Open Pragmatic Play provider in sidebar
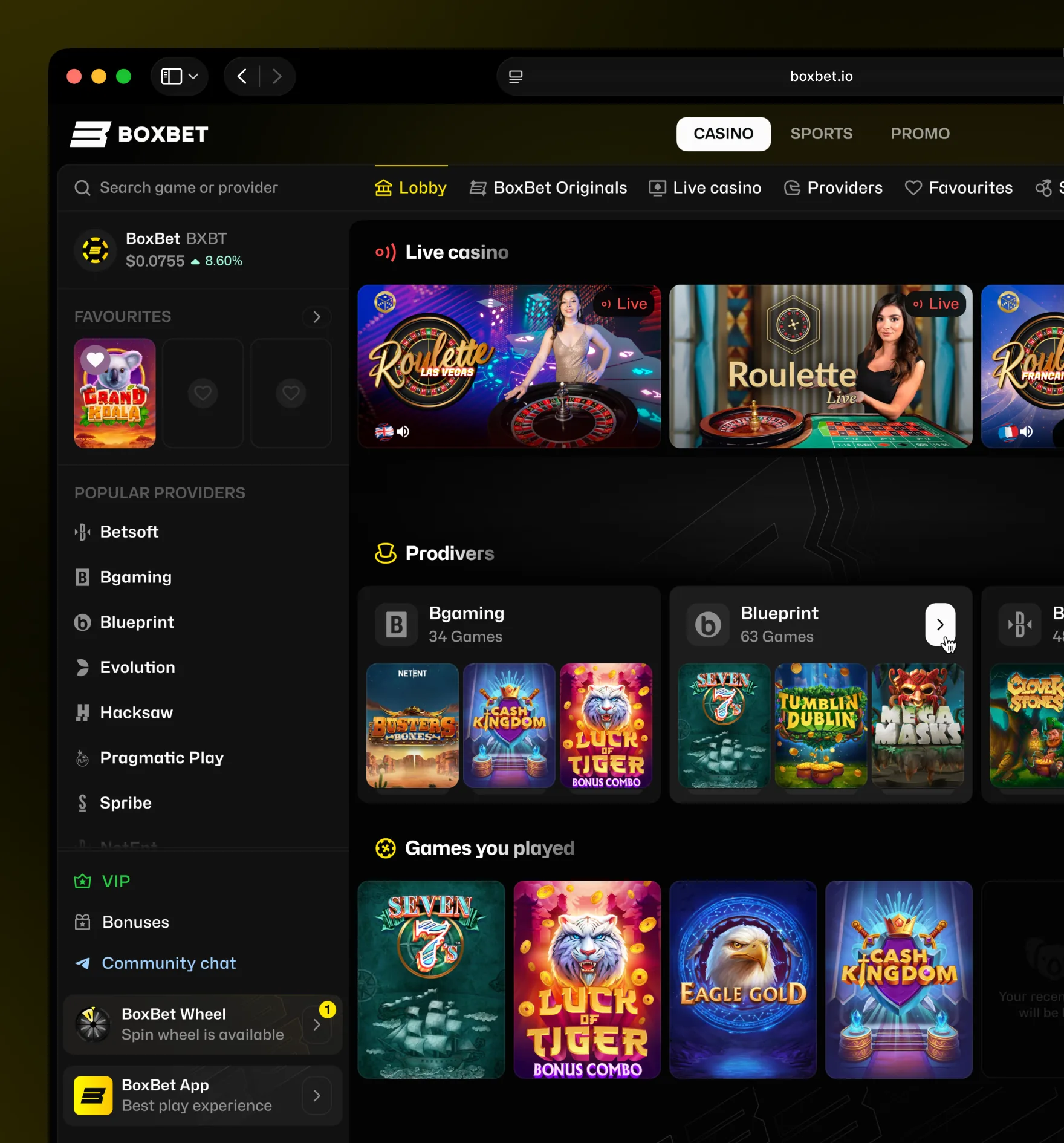Viewport: 1064px width, 1143px height. coord(149,758)
